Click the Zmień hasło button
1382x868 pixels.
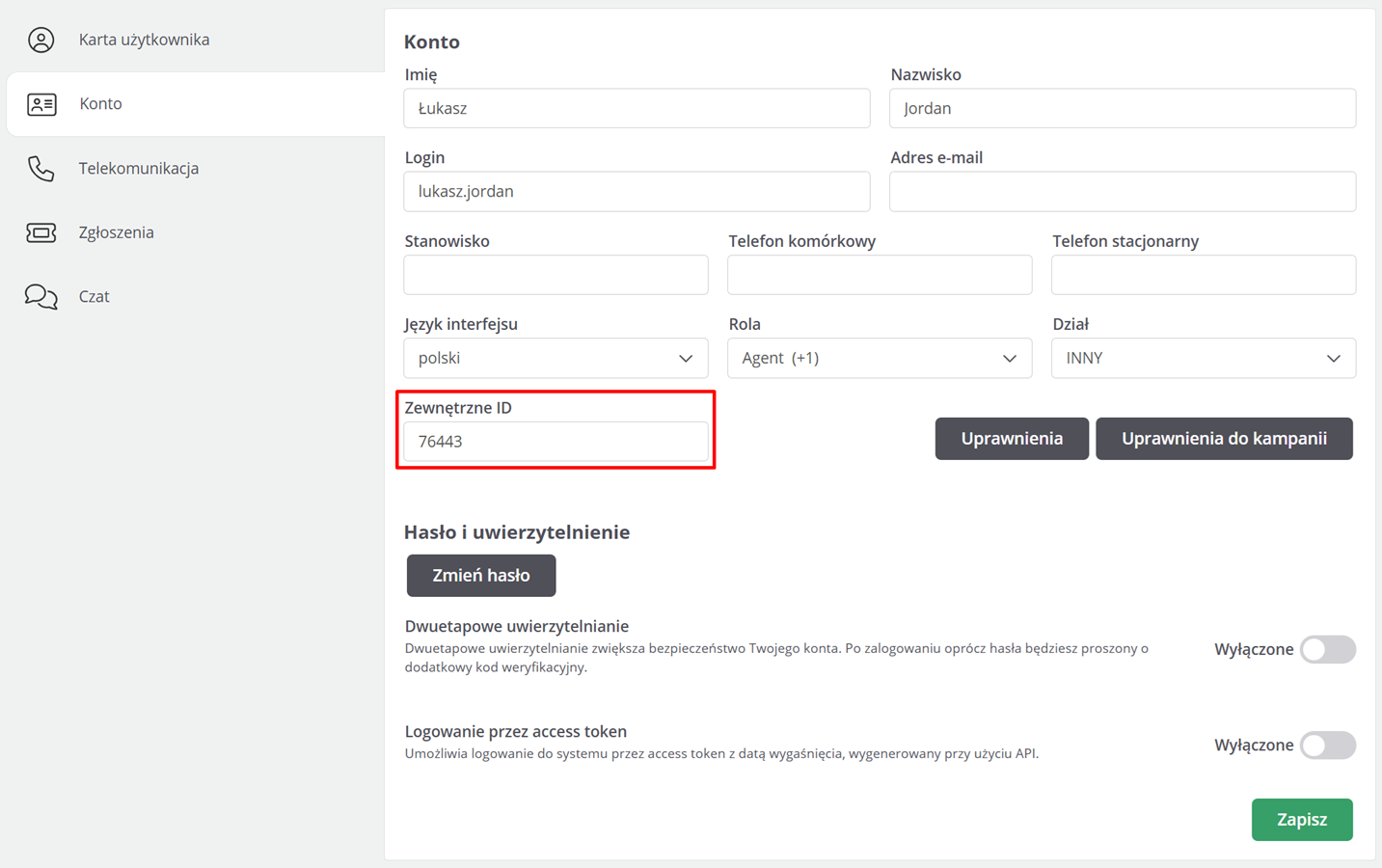click(x=481, y=576)
